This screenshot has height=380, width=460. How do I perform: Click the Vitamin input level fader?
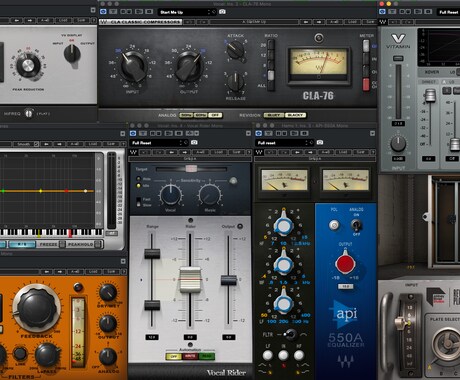[x=398, y=92]
